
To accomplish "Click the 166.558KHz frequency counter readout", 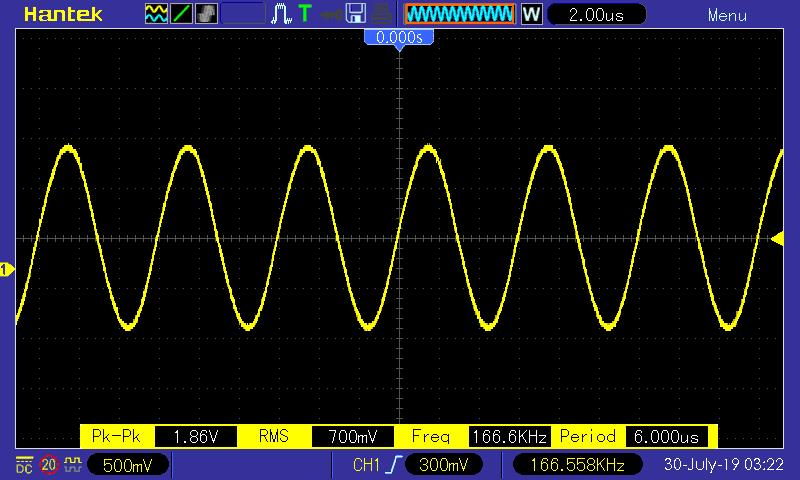I will click(578, 465).
